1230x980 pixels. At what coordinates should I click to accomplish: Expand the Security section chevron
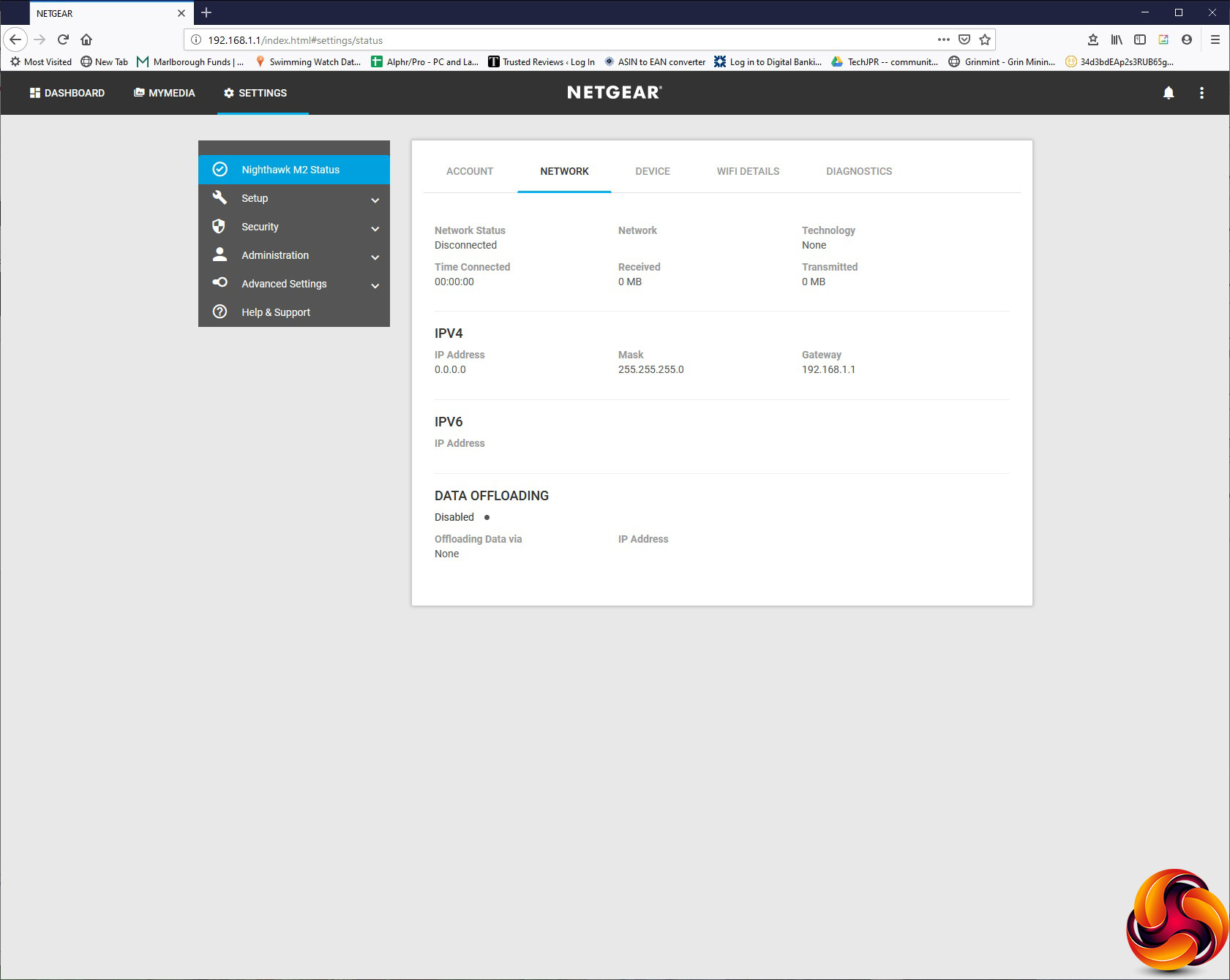[375, 228]
